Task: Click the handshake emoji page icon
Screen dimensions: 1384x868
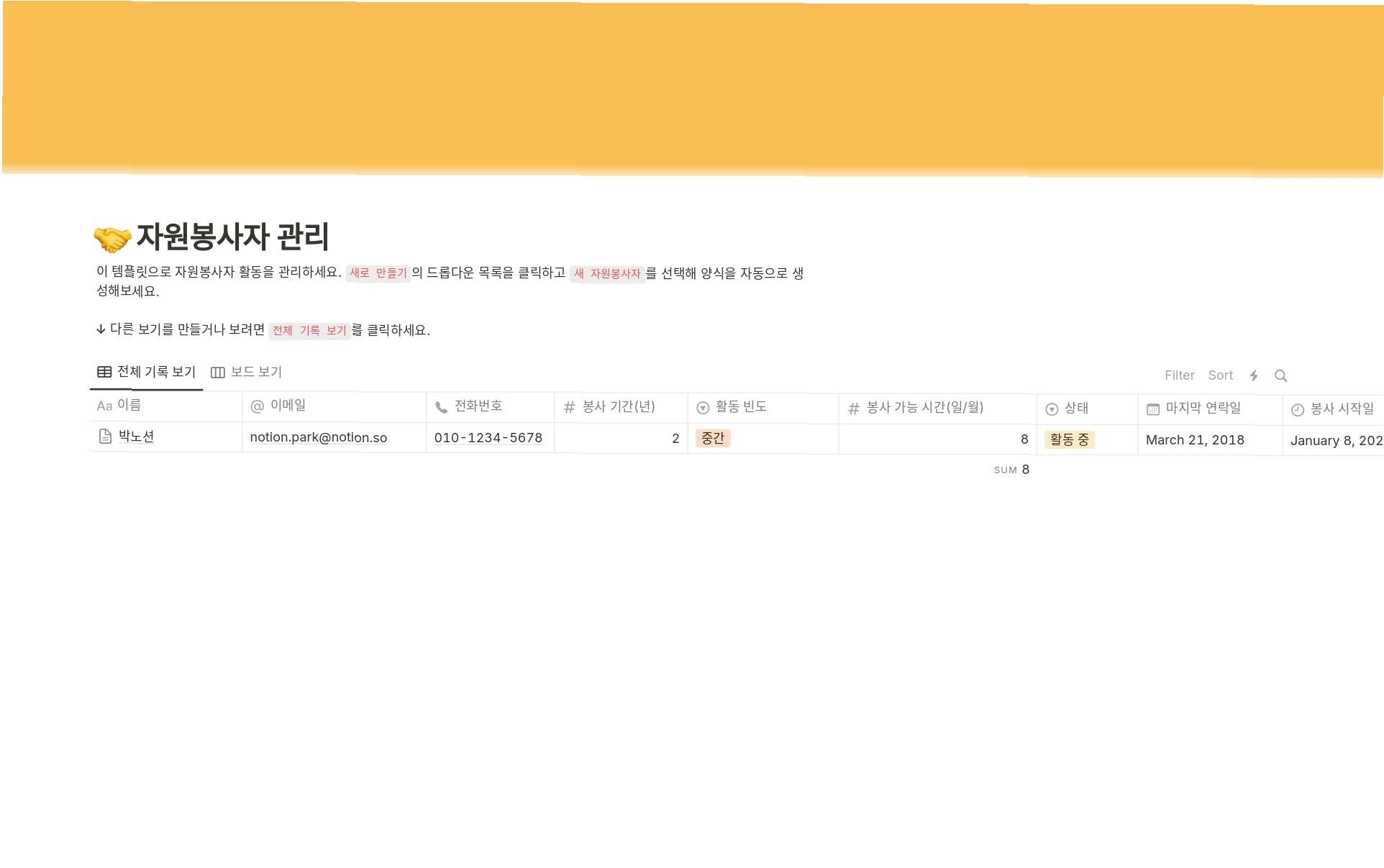Action: coord(112,239)
